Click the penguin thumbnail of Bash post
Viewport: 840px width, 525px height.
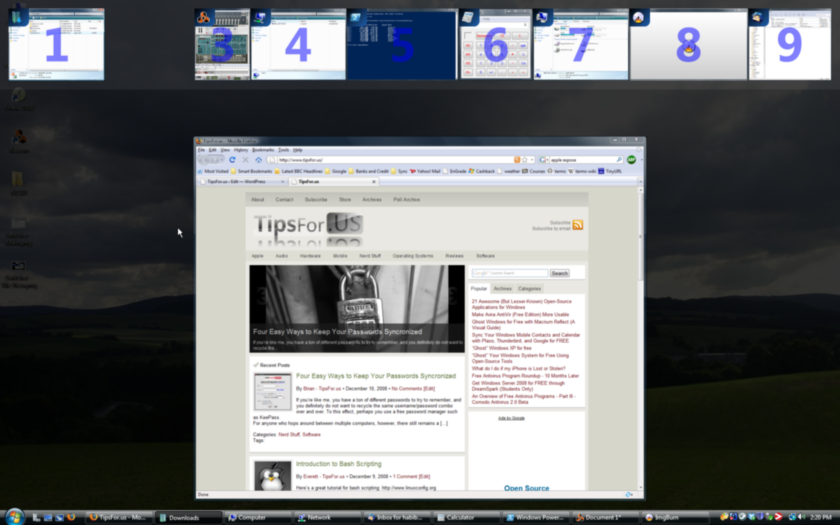[273, 476]
